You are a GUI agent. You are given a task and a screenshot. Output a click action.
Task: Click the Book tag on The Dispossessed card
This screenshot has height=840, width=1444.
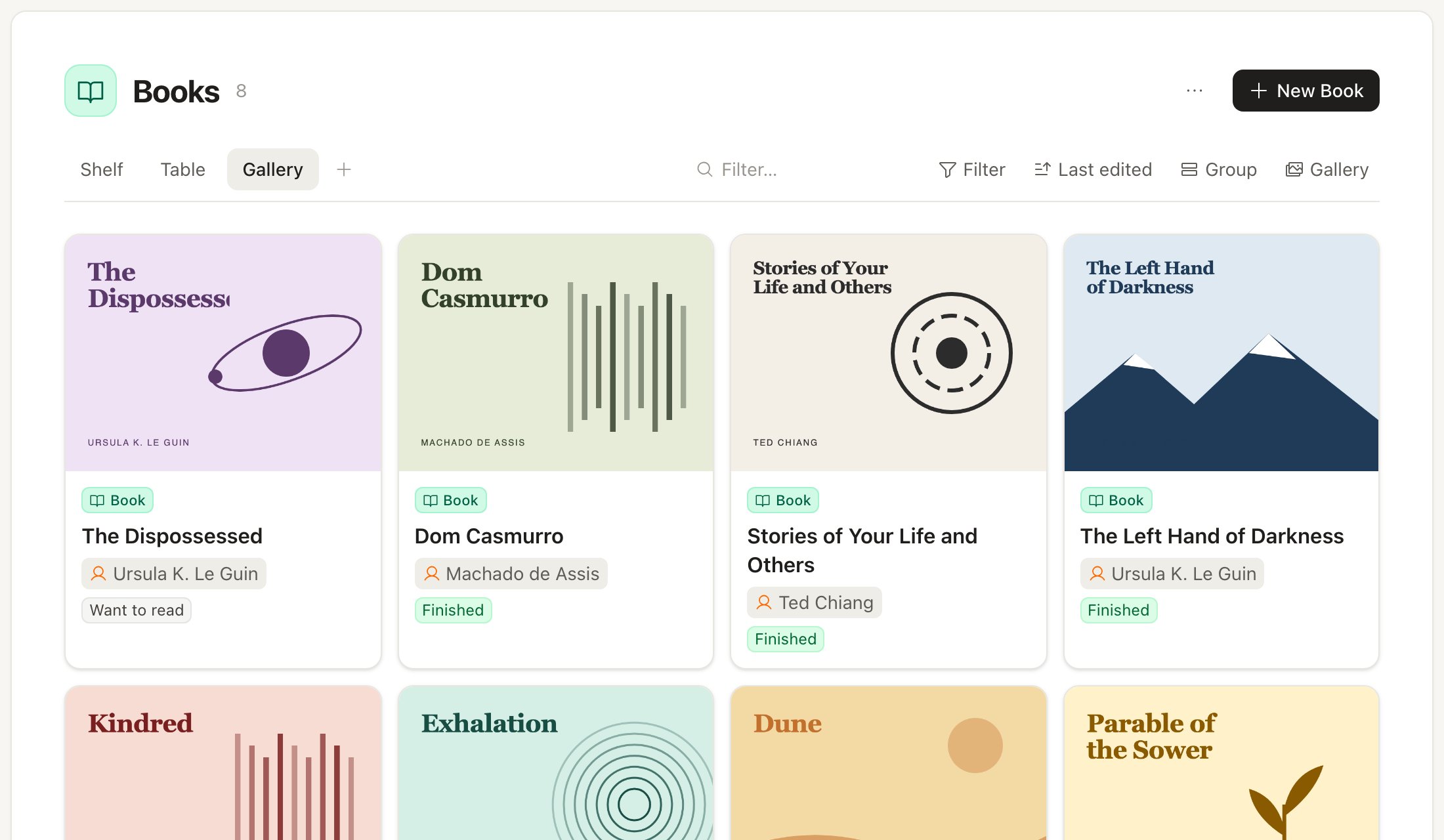[x=117, y=500]
